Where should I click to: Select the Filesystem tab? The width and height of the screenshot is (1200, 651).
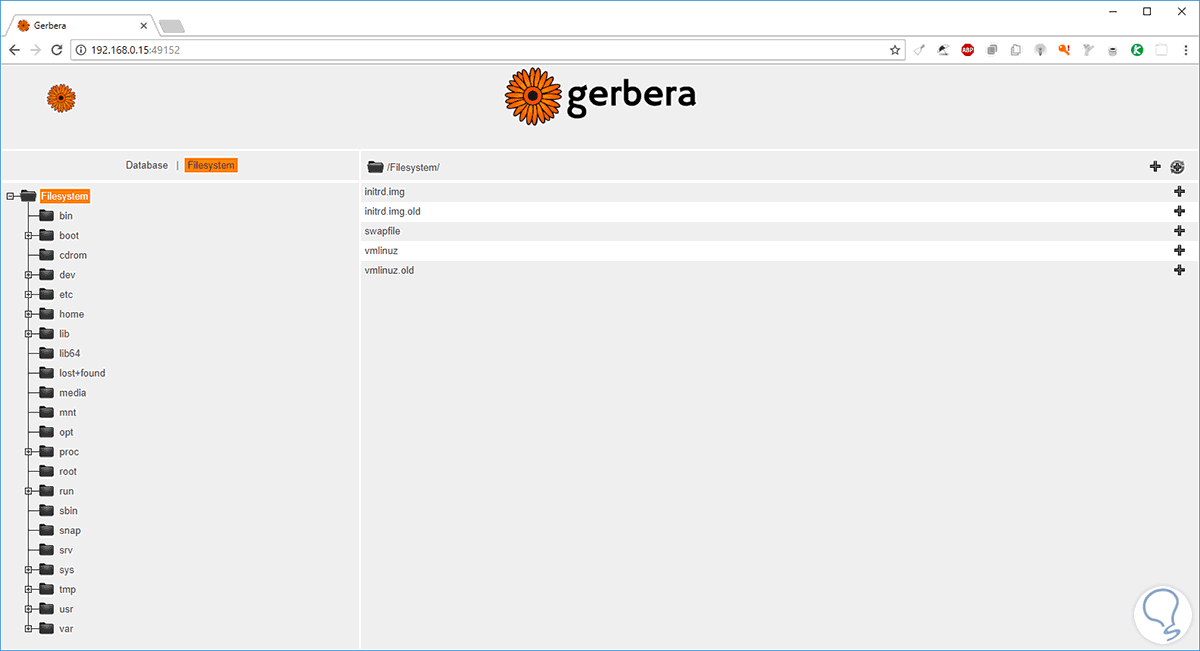click(x=211, y=165)
